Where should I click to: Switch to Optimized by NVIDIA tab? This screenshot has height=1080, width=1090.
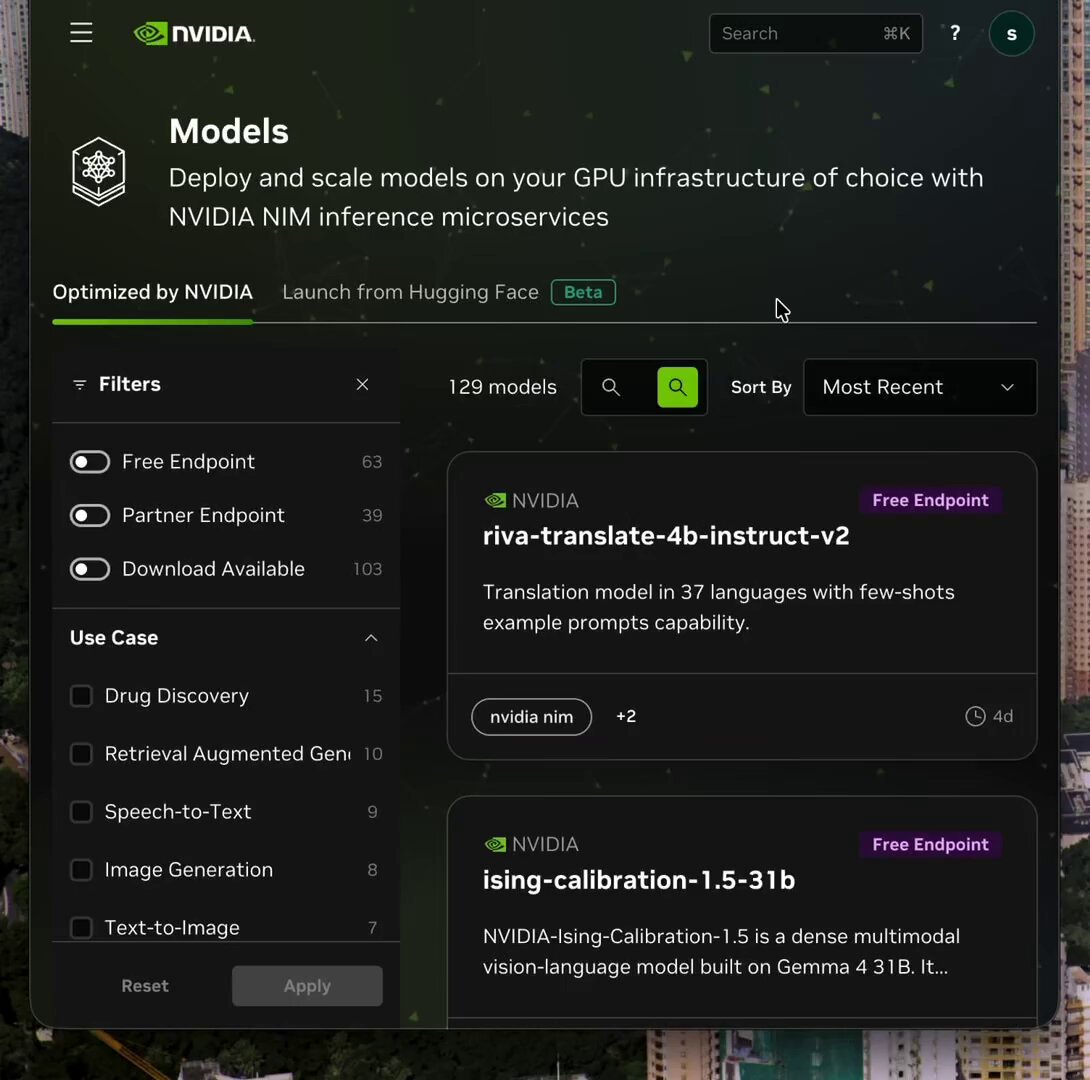tap(152, 292)
